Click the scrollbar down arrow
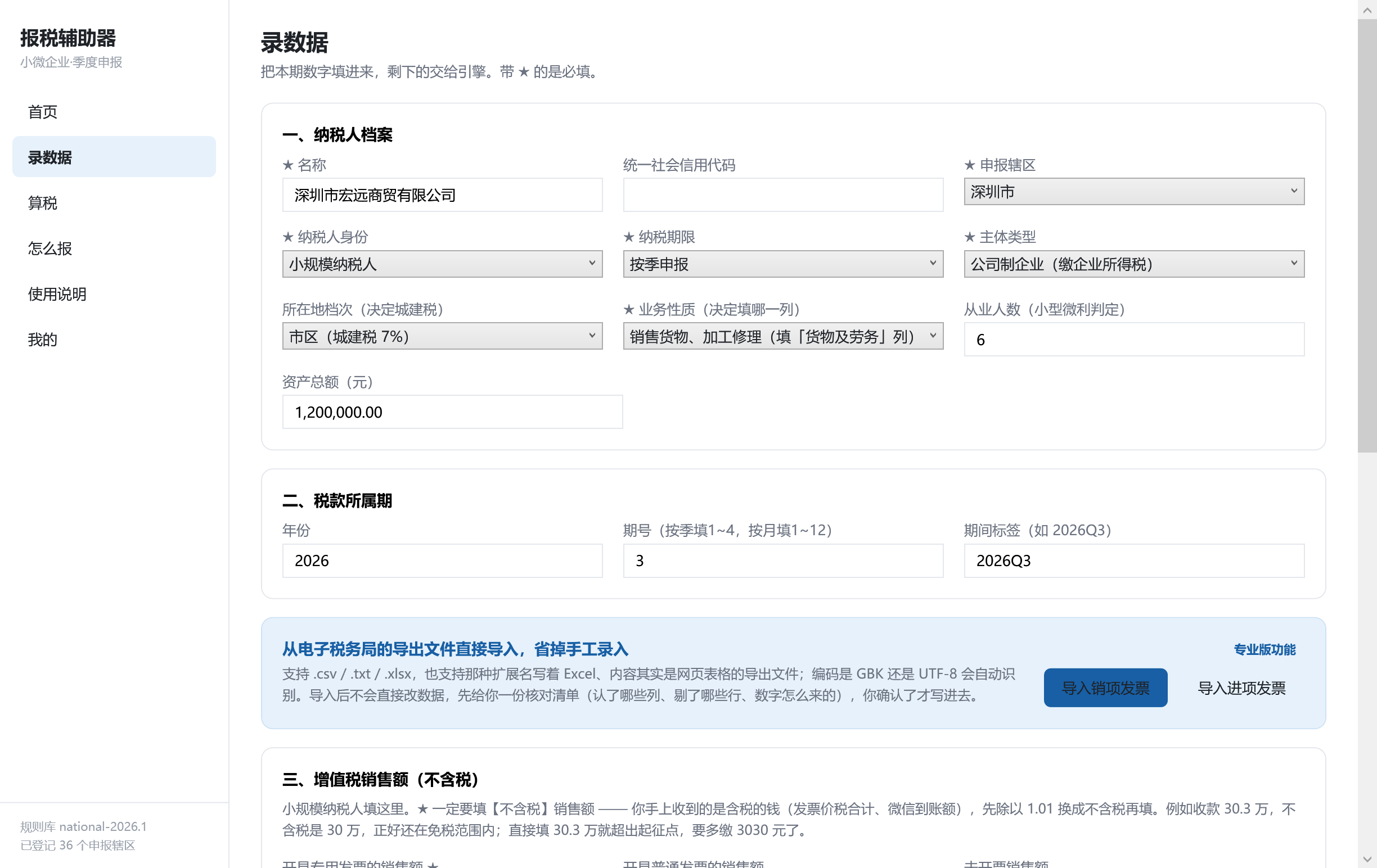Viewport: 1377px width, 868px height. click(1367, 859)
